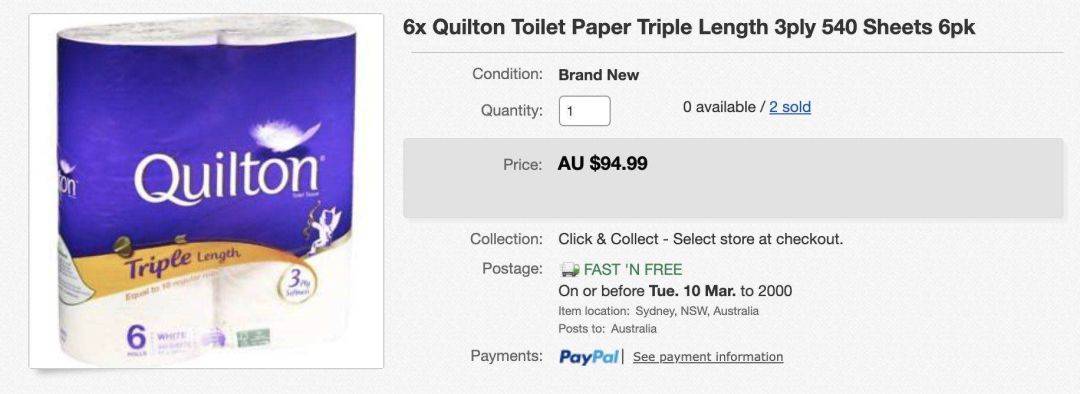Click the delivery truck icon beside FAST 'N FREE
This screenshot has height=394, width=1080.
[569, 269]
